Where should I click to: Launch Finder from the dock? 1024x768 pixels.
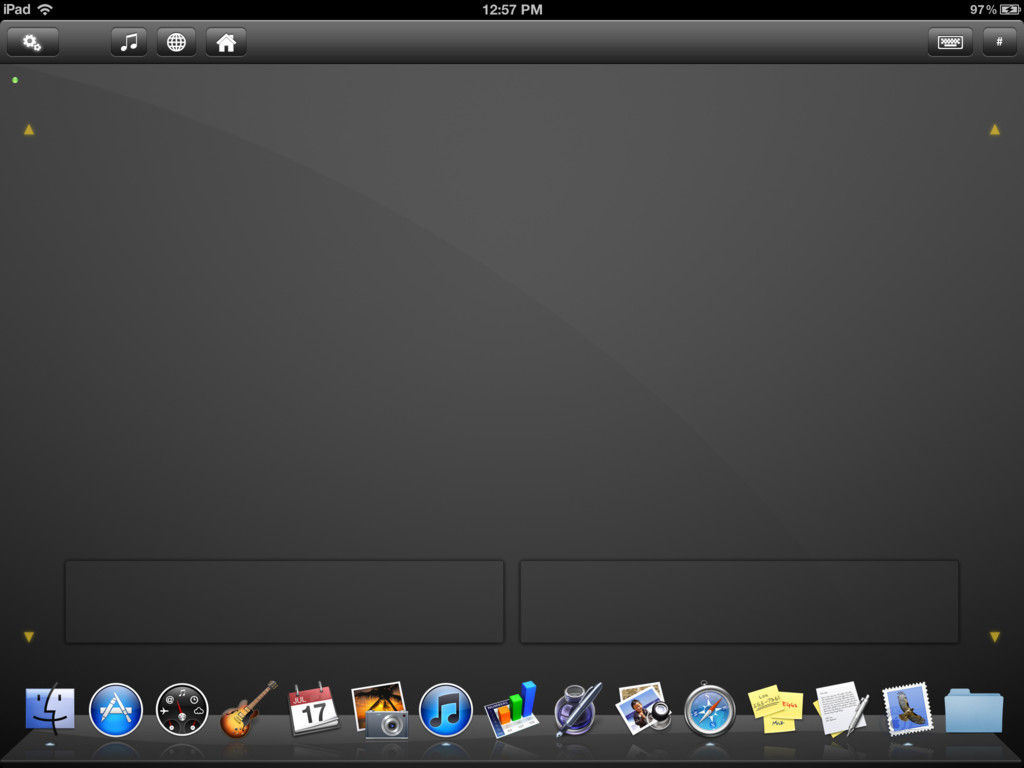(50, 710)
